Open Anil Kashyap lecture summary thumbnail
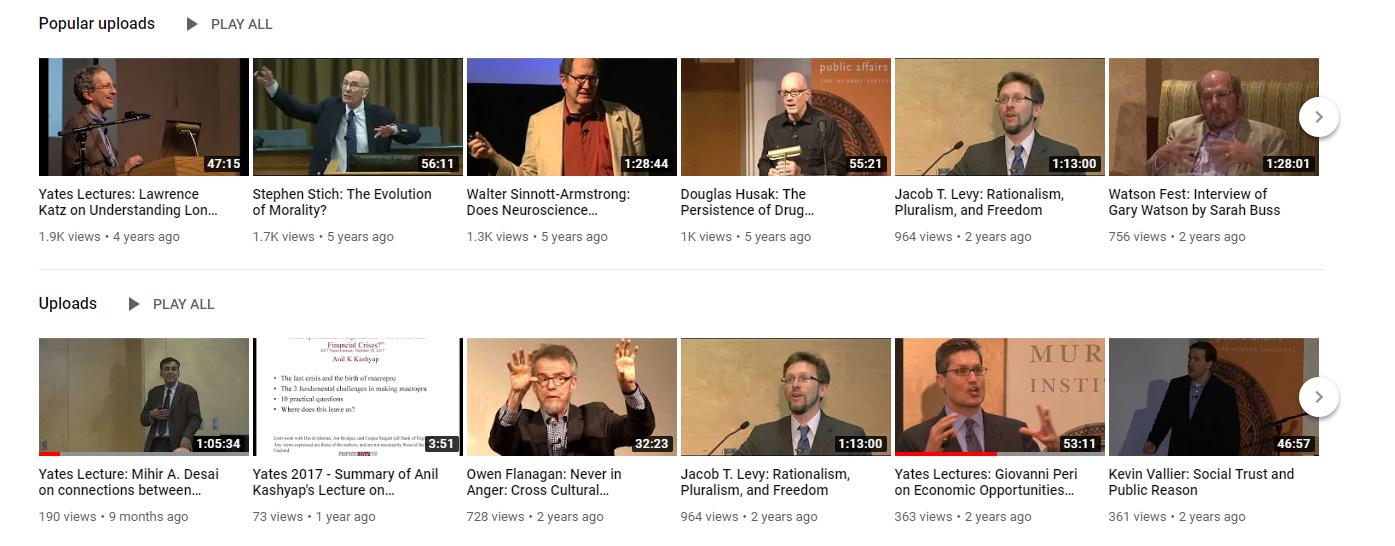The width and height of the screenshot is (1395, 546). pyautogui.click(x=358, y=397)
